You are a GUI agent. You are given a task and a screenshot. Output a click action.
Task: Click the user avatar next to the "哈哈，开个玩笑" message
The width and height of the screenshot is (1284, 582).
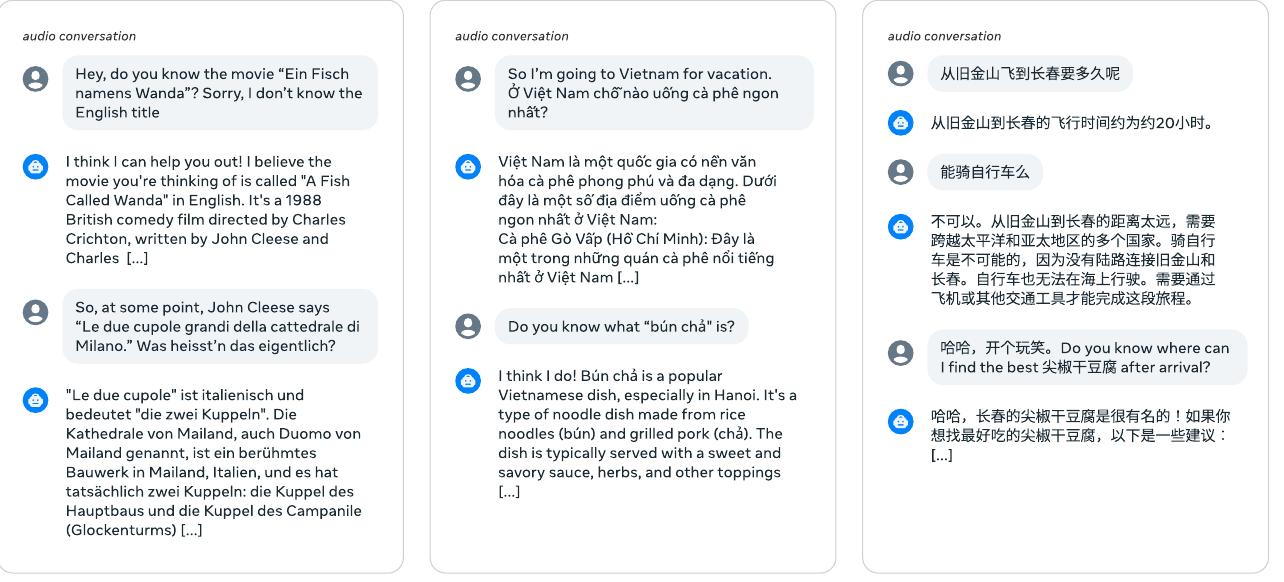point(901,353)
